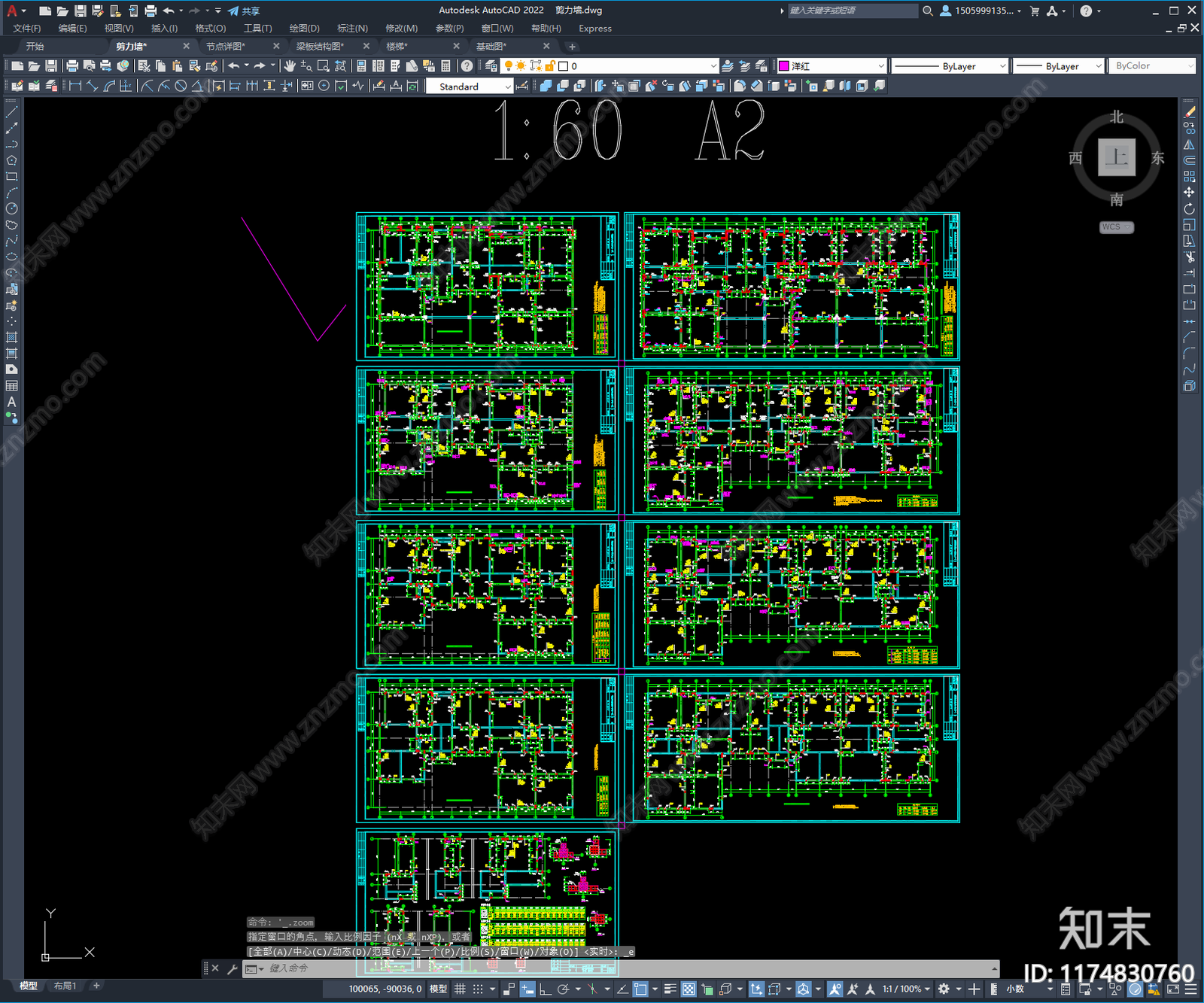The image size is (1204, 1003).
Task: Click the Save icon in quick access toolbar
Action: click(x=80, y=11)
